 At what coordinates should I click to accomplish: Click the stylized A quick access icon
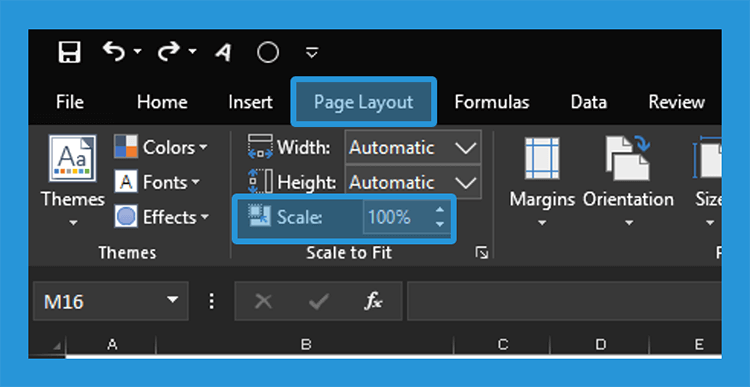[x=223, y=52]
